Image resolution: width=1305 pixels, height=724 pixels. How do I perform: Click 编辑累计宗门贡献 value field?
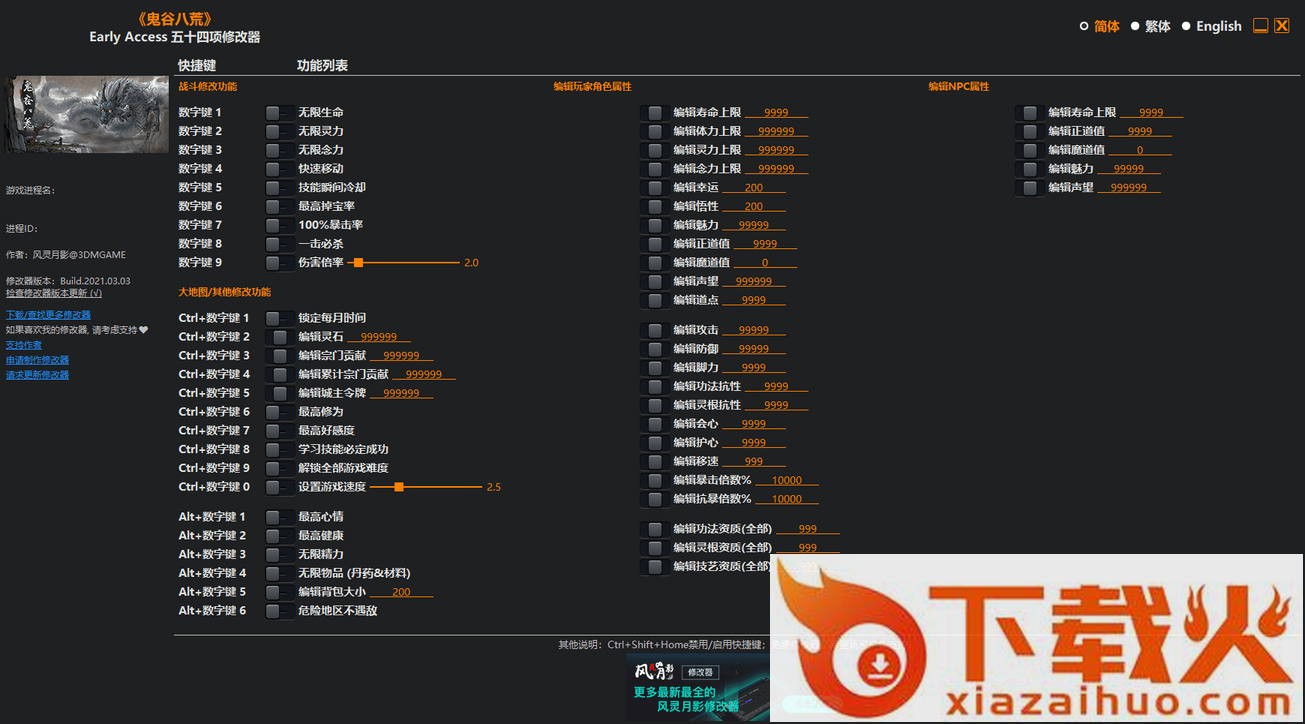424,375
